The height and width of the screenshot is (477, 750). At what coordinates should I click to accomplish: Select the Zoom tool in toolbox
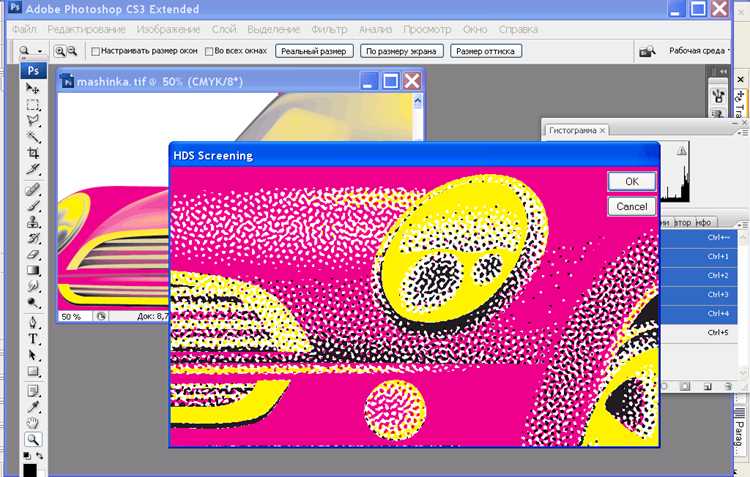(33, 439)
